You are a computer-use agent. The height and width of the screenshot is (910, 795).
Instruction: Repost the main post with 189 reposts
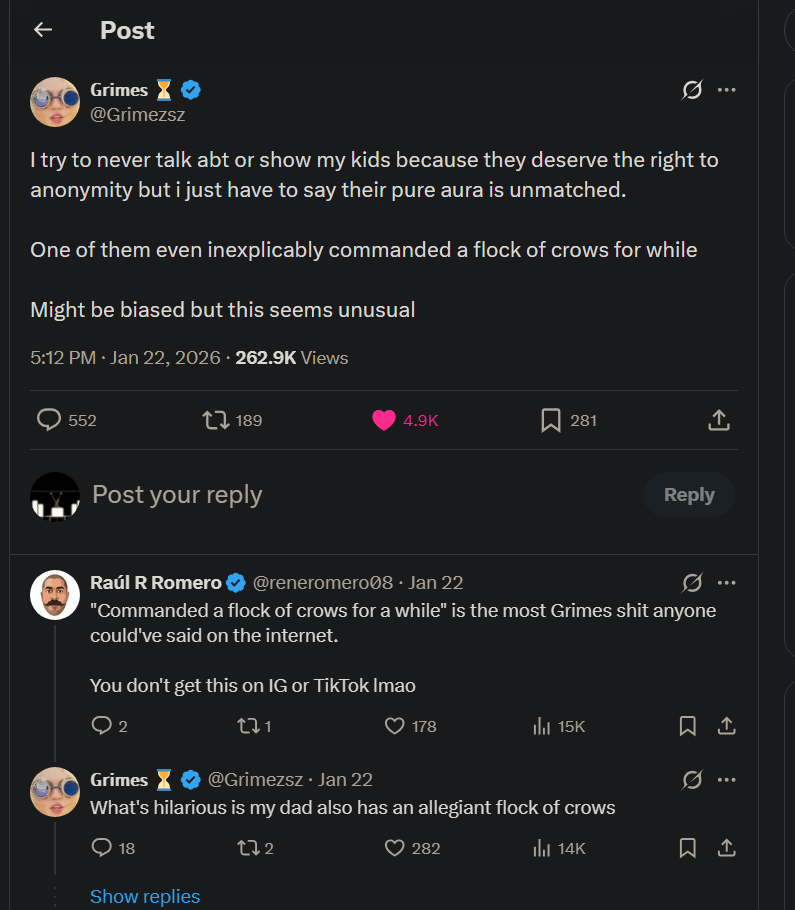coord(215,420)
